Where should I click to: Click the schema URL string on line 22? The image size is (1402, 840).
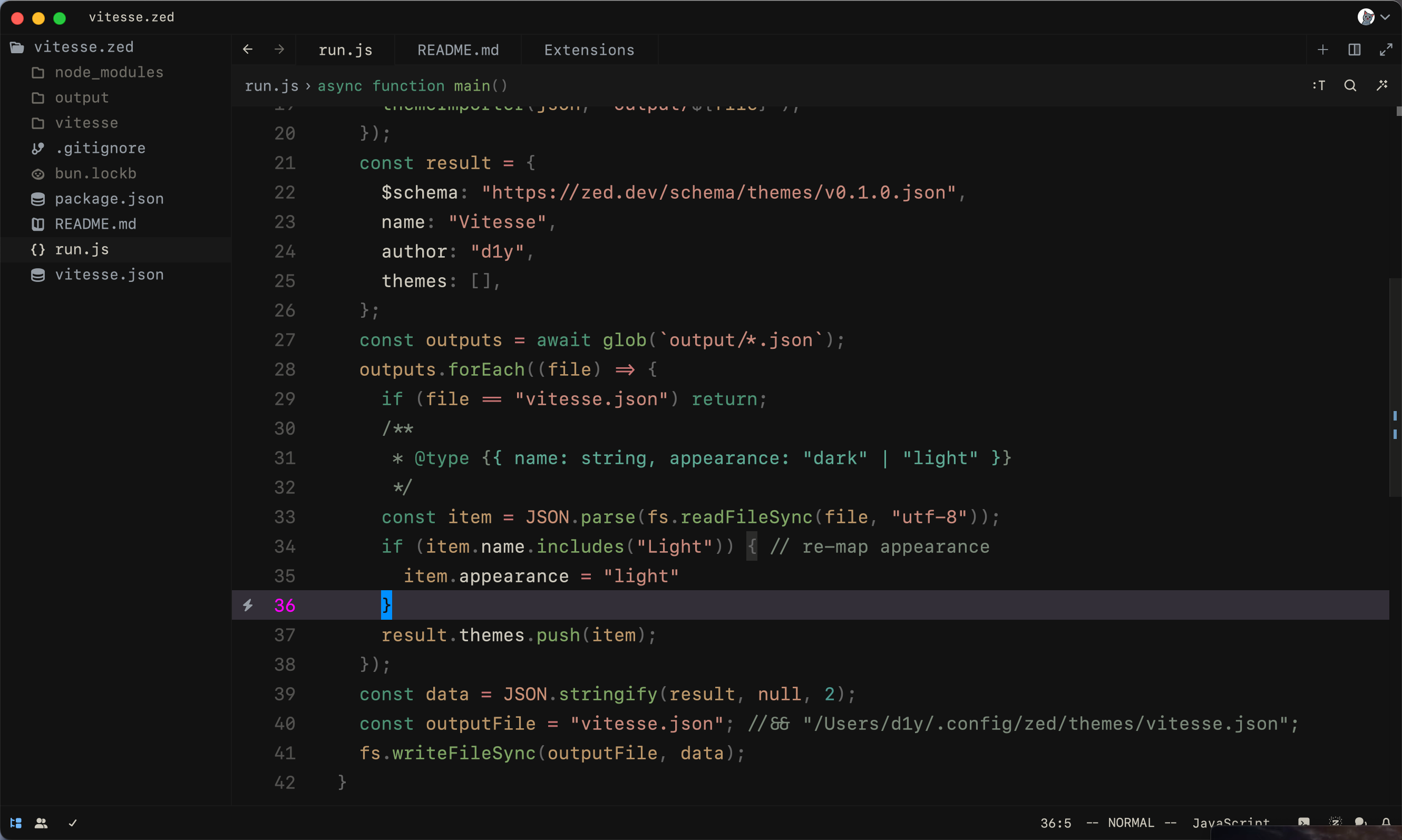pos(718,192)
